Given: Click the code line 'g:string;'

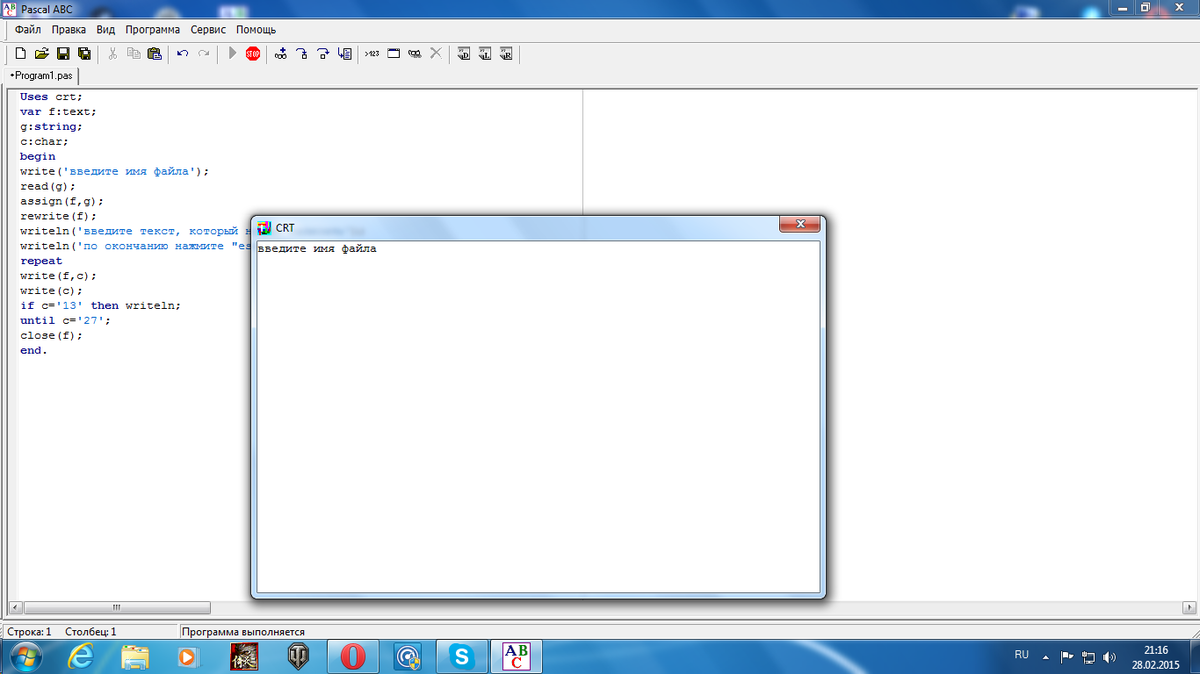Looking at the screenshot, I should 51,127.
